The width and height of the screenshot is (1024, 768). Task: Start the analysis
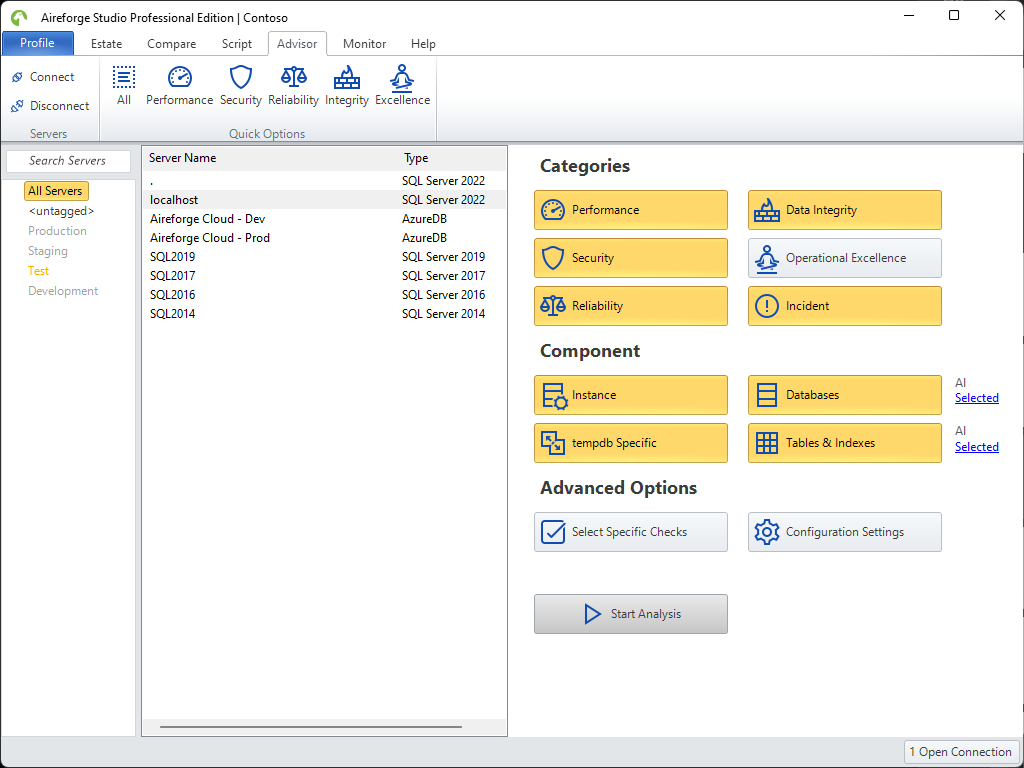click(x=630, y=614)
